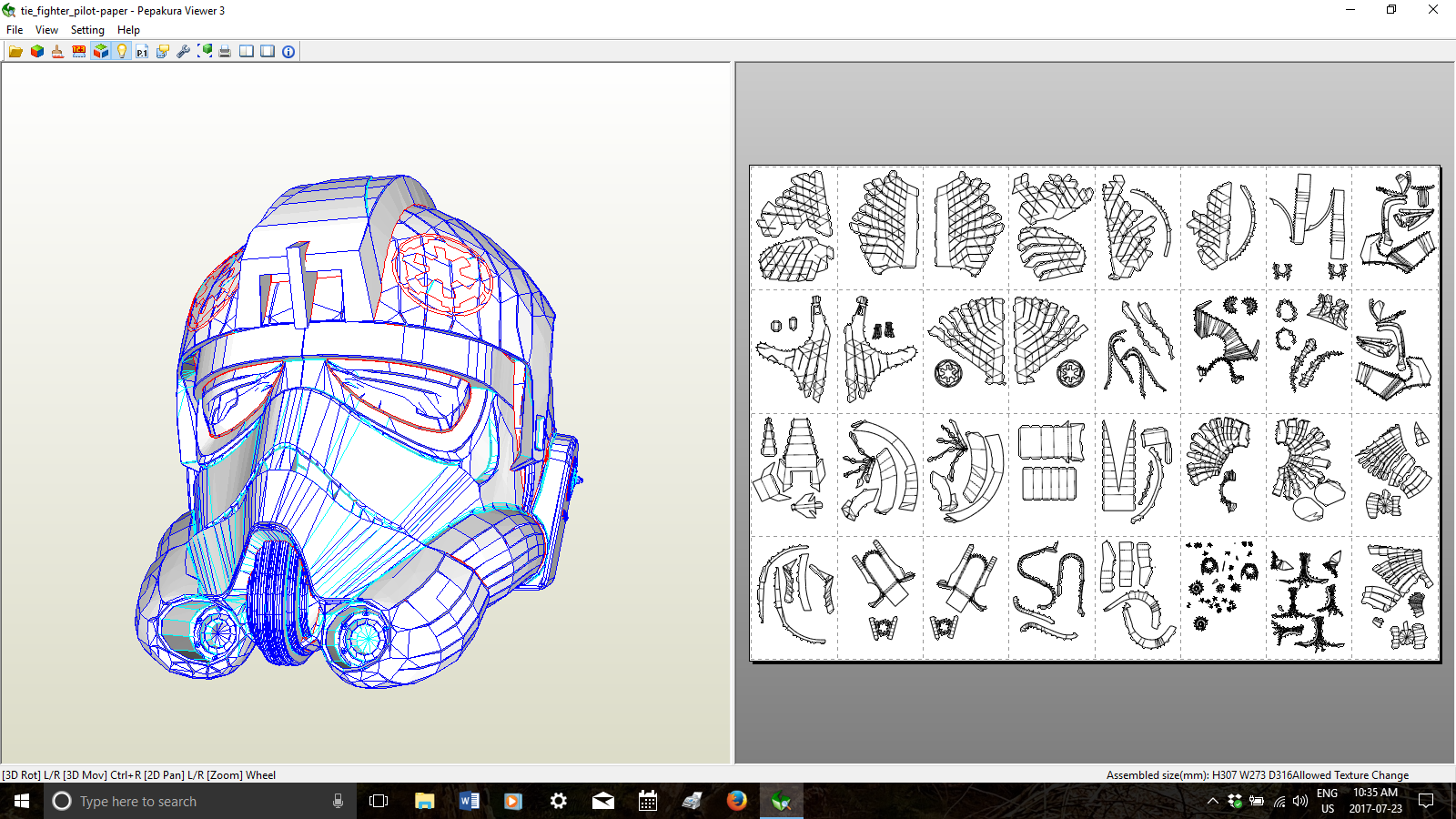Select the split two-pane layout icon
Viewport: 1456px width, 819px height.
tap(247, 52)
